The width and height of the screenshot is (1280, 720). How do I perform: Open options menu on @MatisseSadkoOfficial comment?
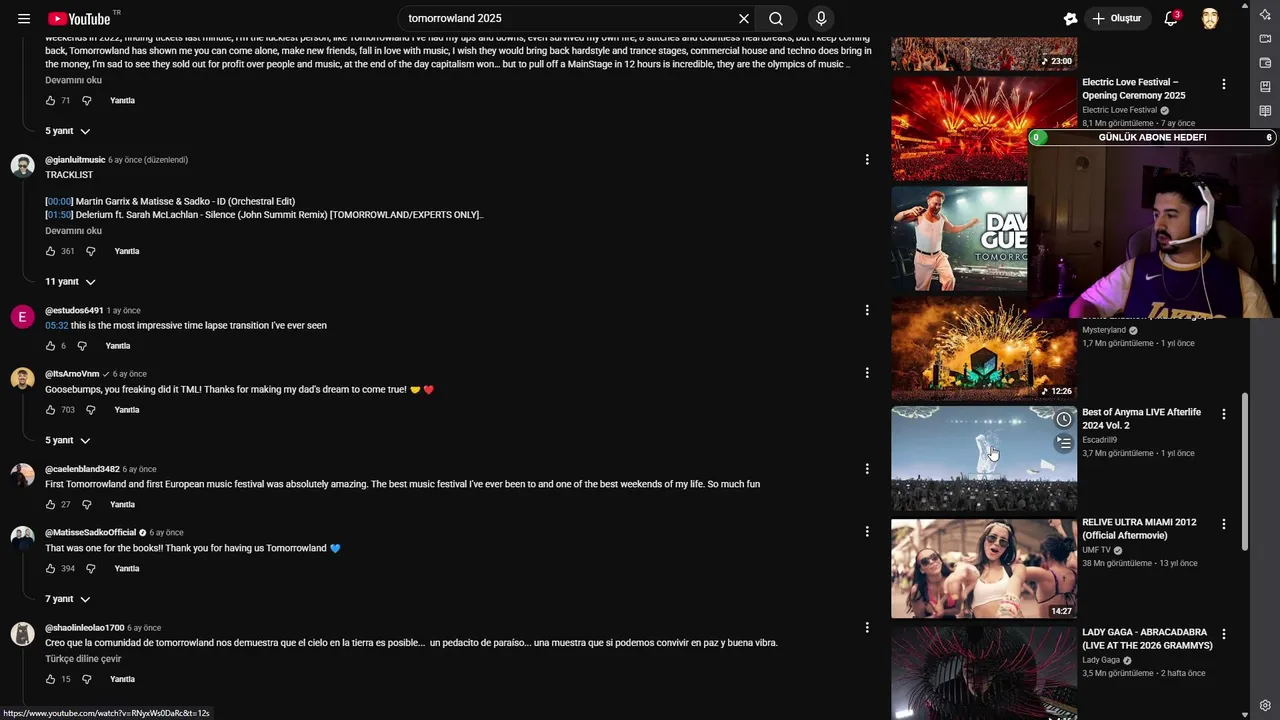point(867,533)
